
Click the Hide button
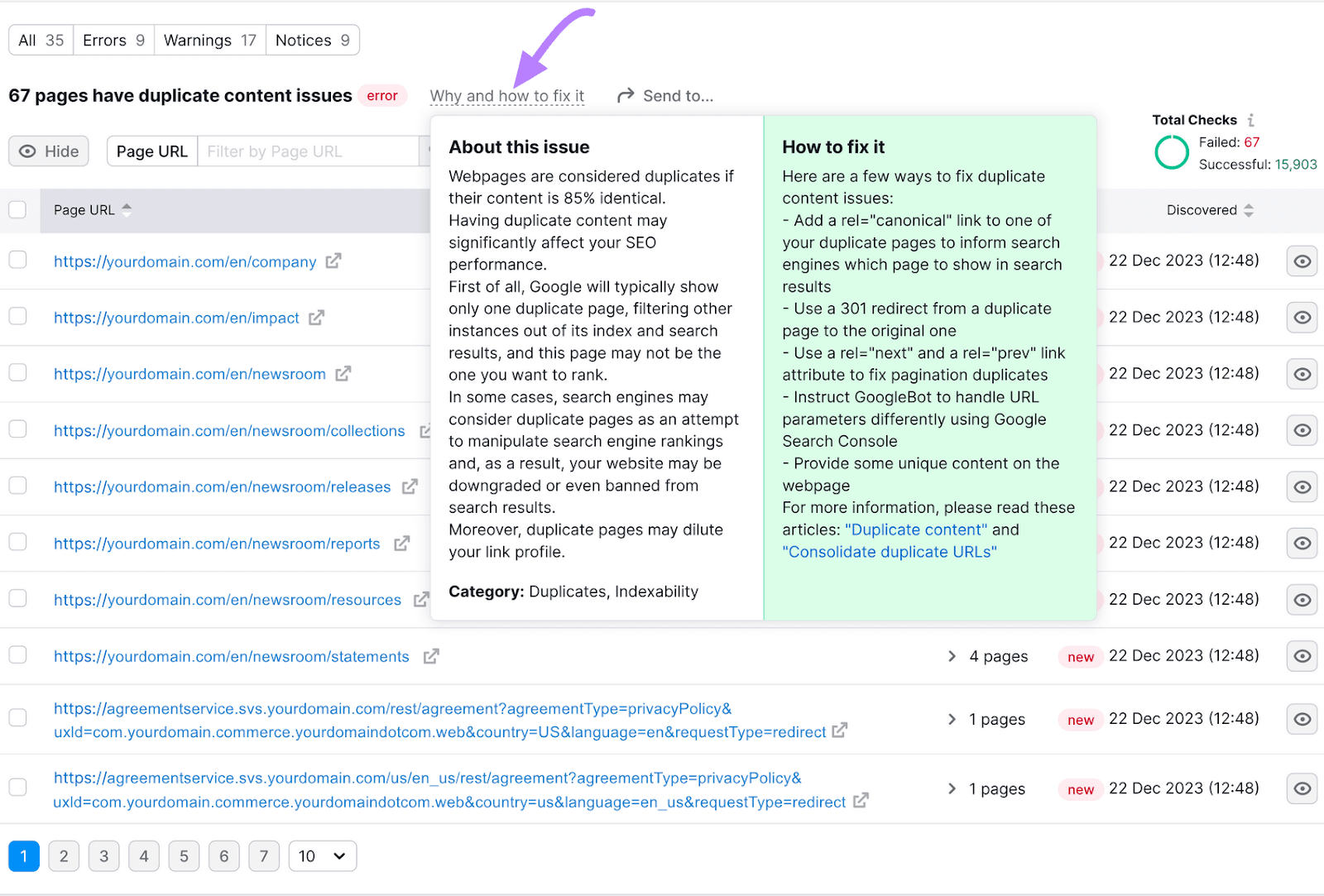pyautogui.click(x=48, y=151)
